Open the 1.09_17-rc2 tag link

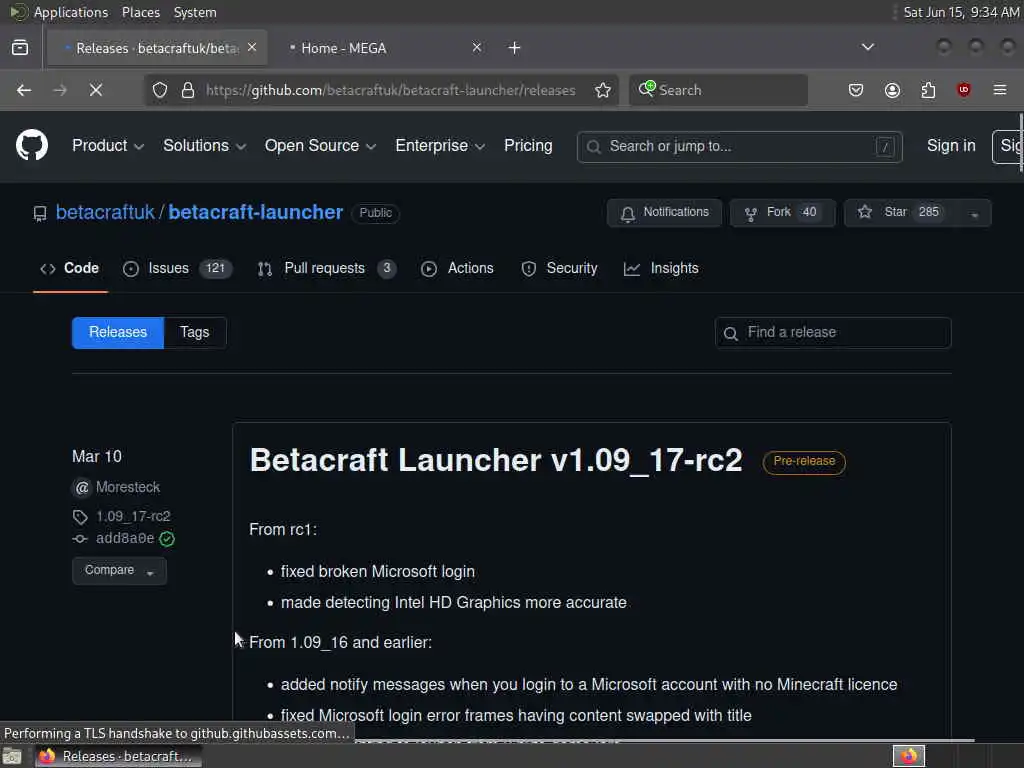click(x=133, y=517)
